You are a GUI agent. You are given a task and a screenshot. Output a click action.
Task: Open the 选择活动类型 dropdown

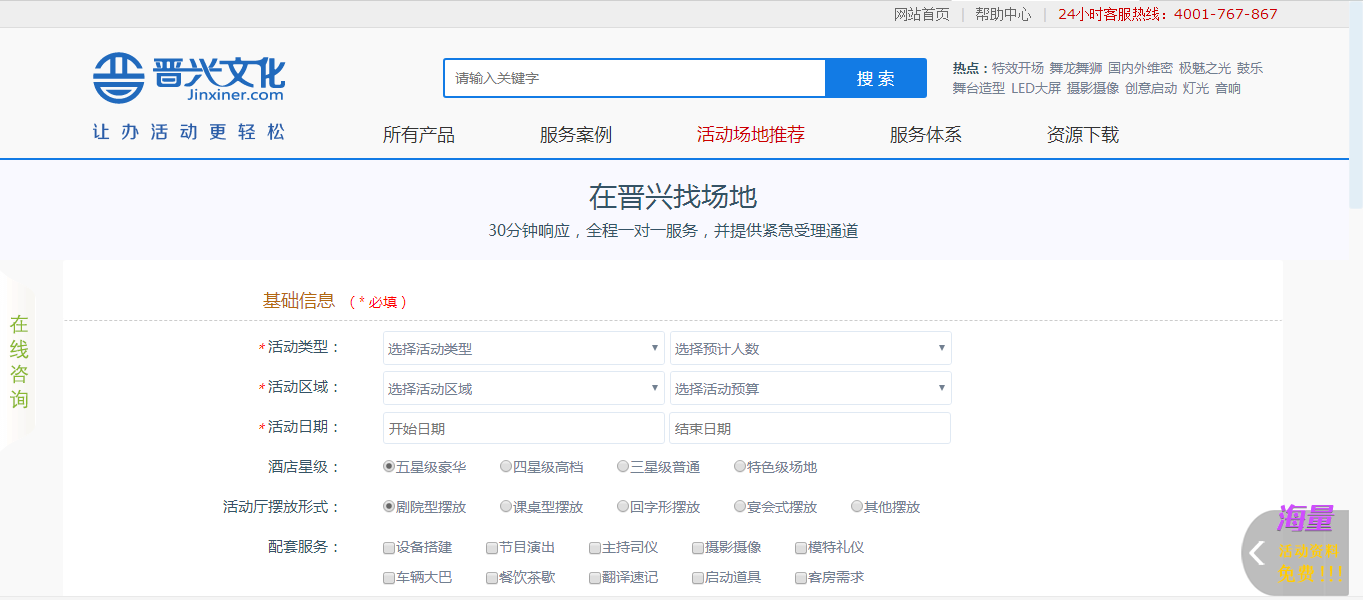coord(523,348)
